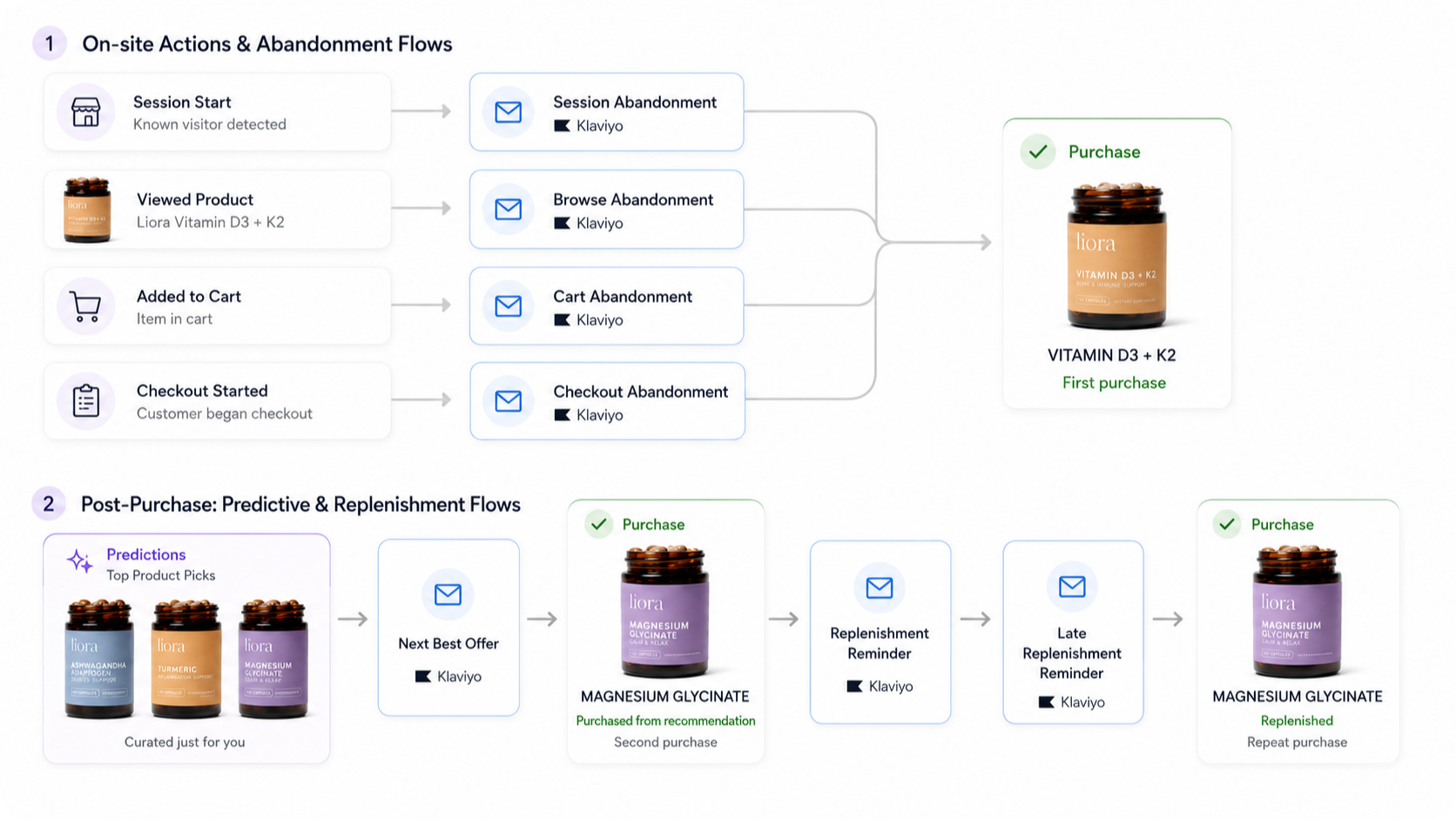Click the Klaviyo flag under Late Replenishment Reminder
Viewport: 1456px width, 819px height.
pyautogui.click(x=1047, y=702)
